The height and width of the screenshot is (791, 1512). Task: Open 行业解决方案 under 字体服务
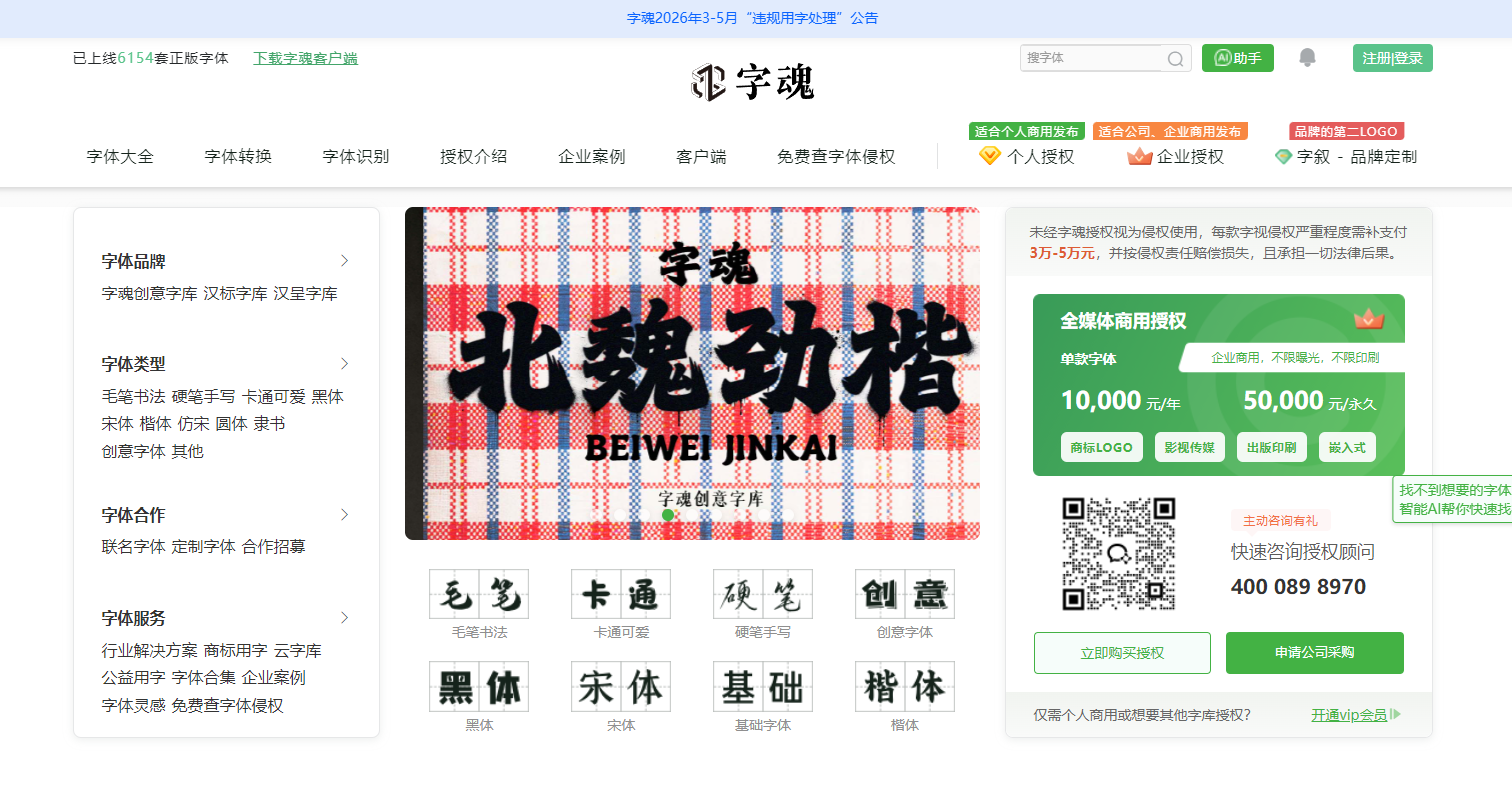pos(149,651)
